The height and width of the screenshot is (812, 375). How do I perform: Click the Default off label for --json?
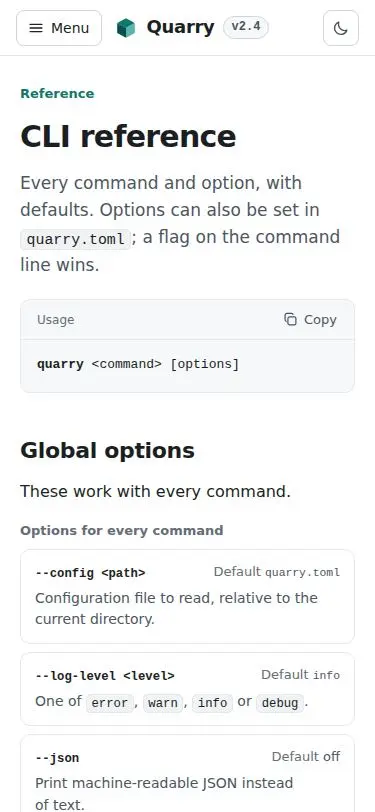click(306, 757)
